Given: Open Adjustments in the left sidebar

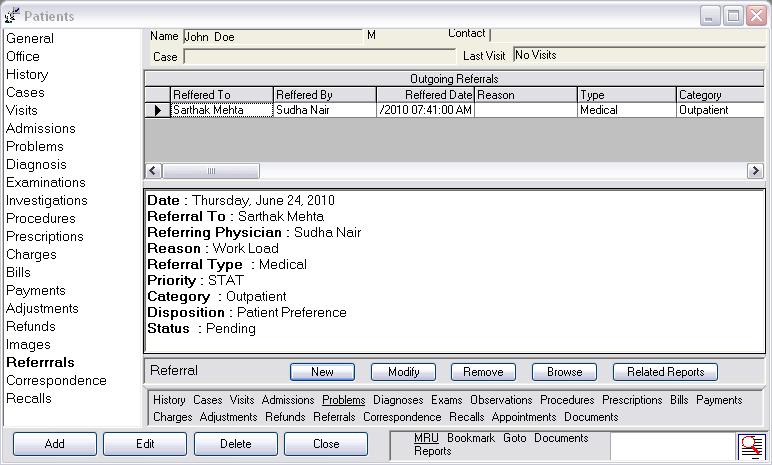Looking at the screenshot, I should click(x=42, y=308).
